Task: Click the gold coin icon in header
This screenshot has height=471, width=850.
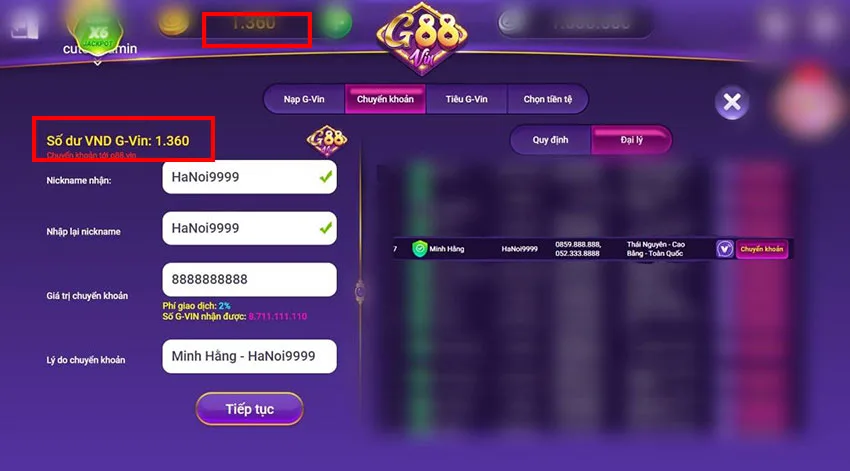Action: (x=173, y=23)
